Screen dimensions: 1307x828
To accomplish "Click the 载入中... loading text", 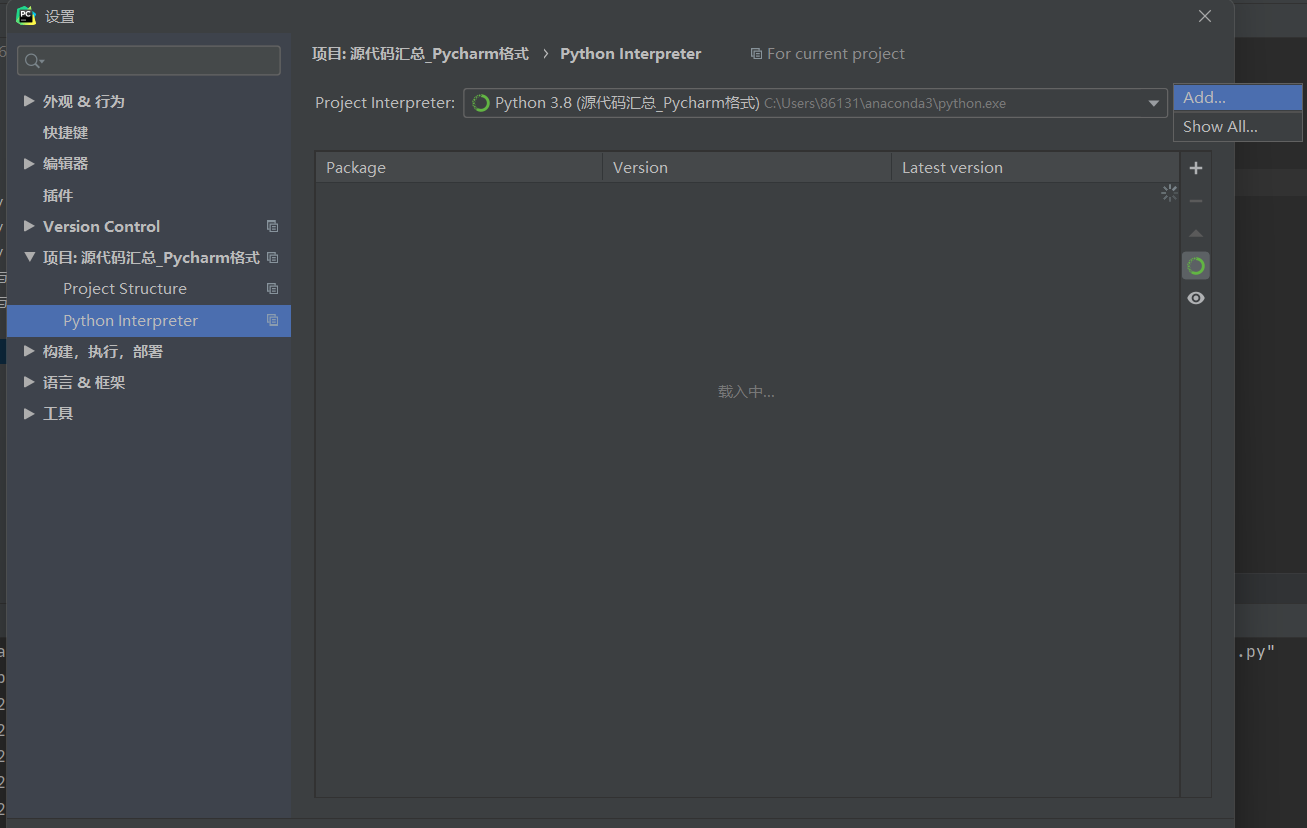I will pos(746,392).
